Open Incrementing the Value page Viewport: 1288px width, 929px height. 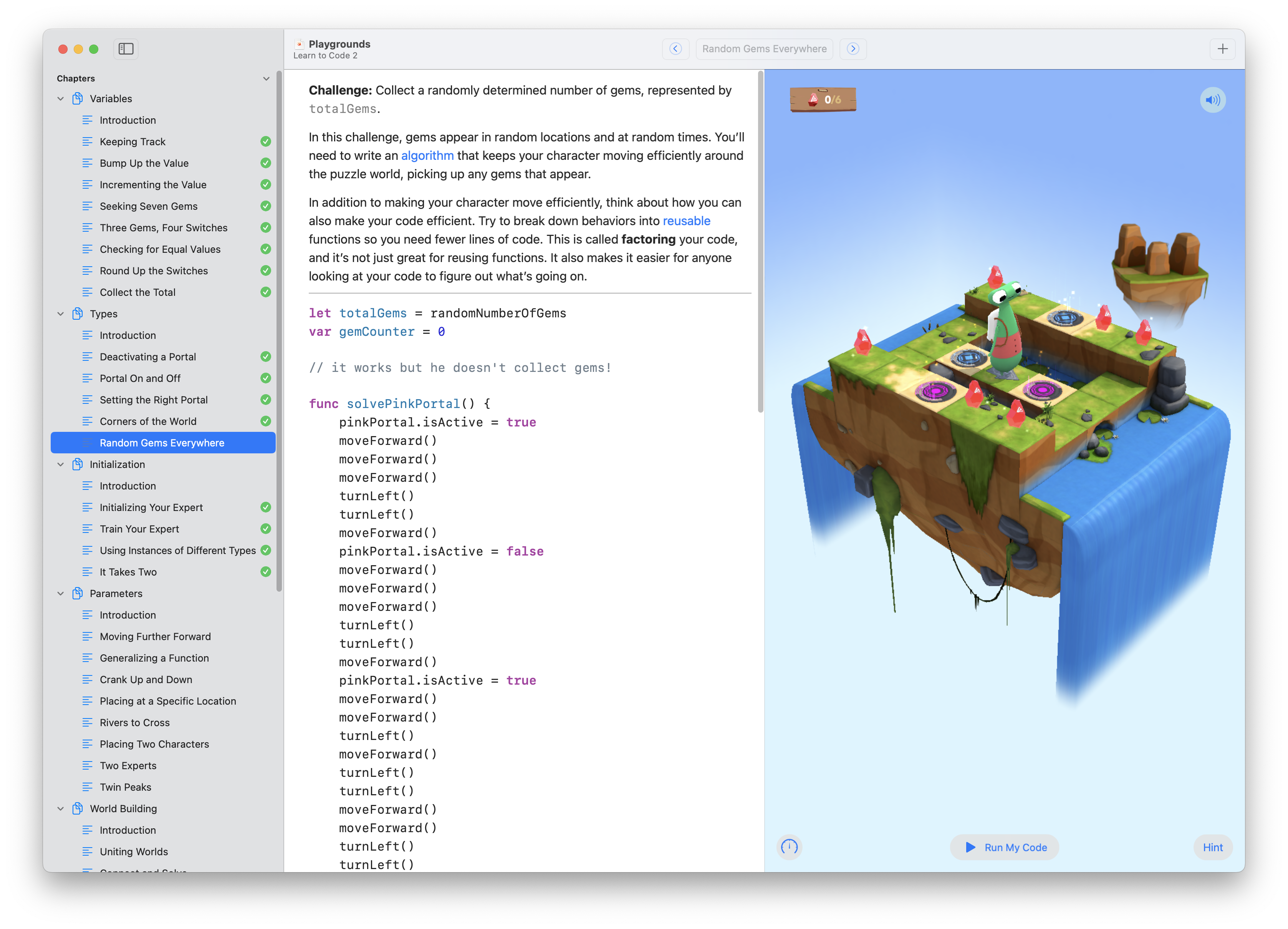163,185
